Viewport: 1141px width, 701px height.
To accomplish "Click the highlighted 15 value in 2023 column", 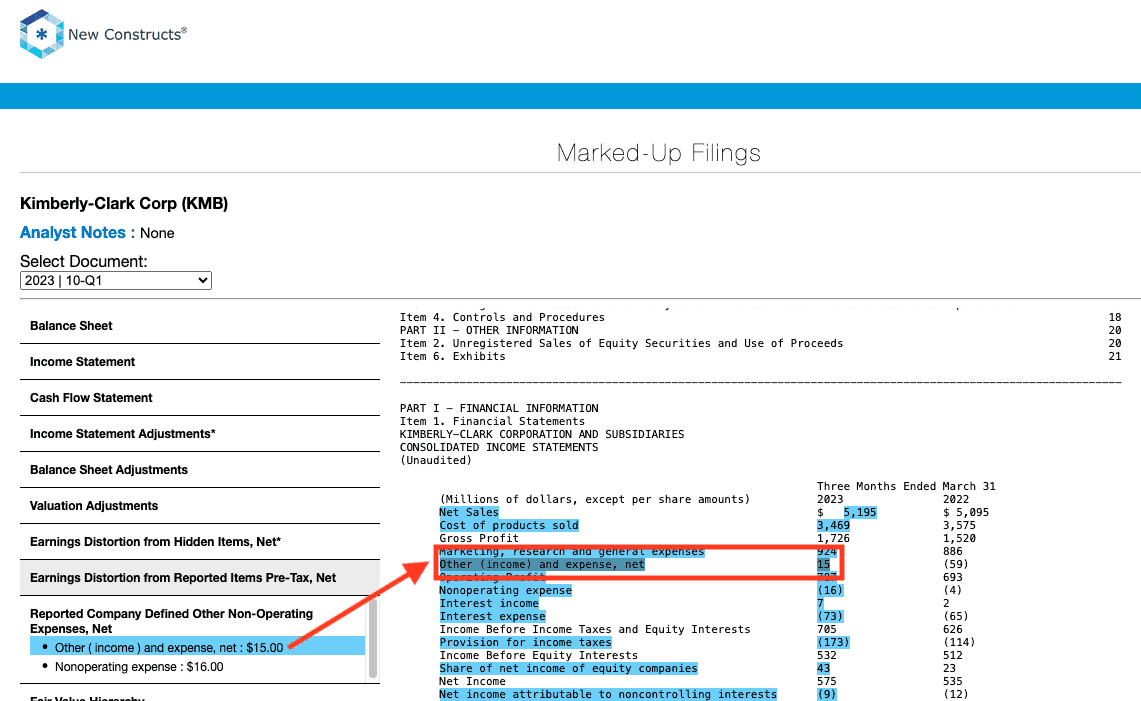I will click(823, 565).
